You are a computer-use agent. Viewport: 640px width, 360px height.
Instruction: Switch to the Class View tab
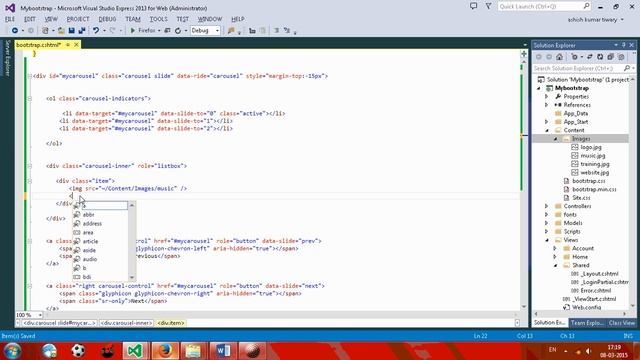(x=622, y=323)
